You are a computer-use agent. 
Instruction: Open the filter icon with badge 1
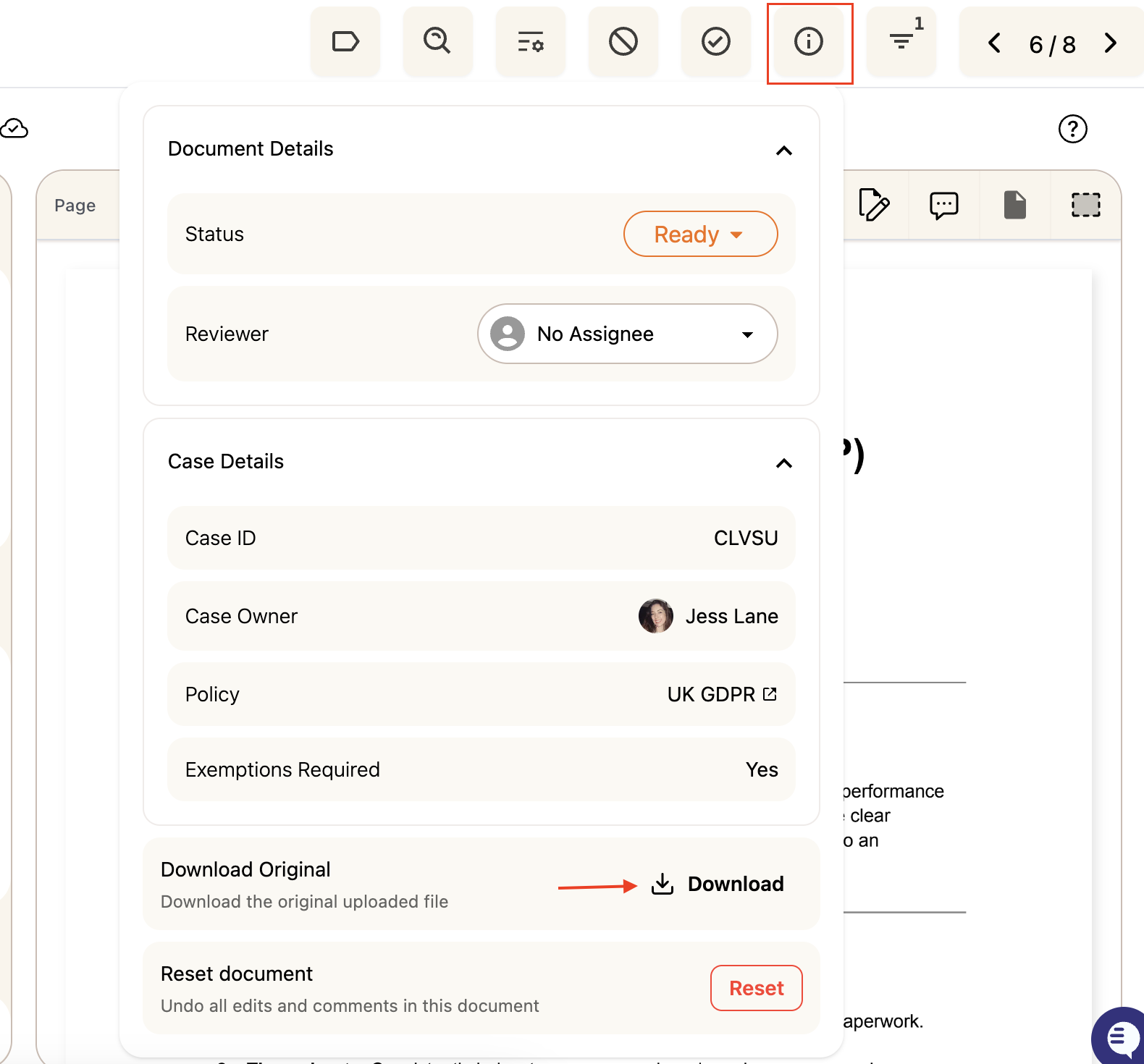point(901,41)
